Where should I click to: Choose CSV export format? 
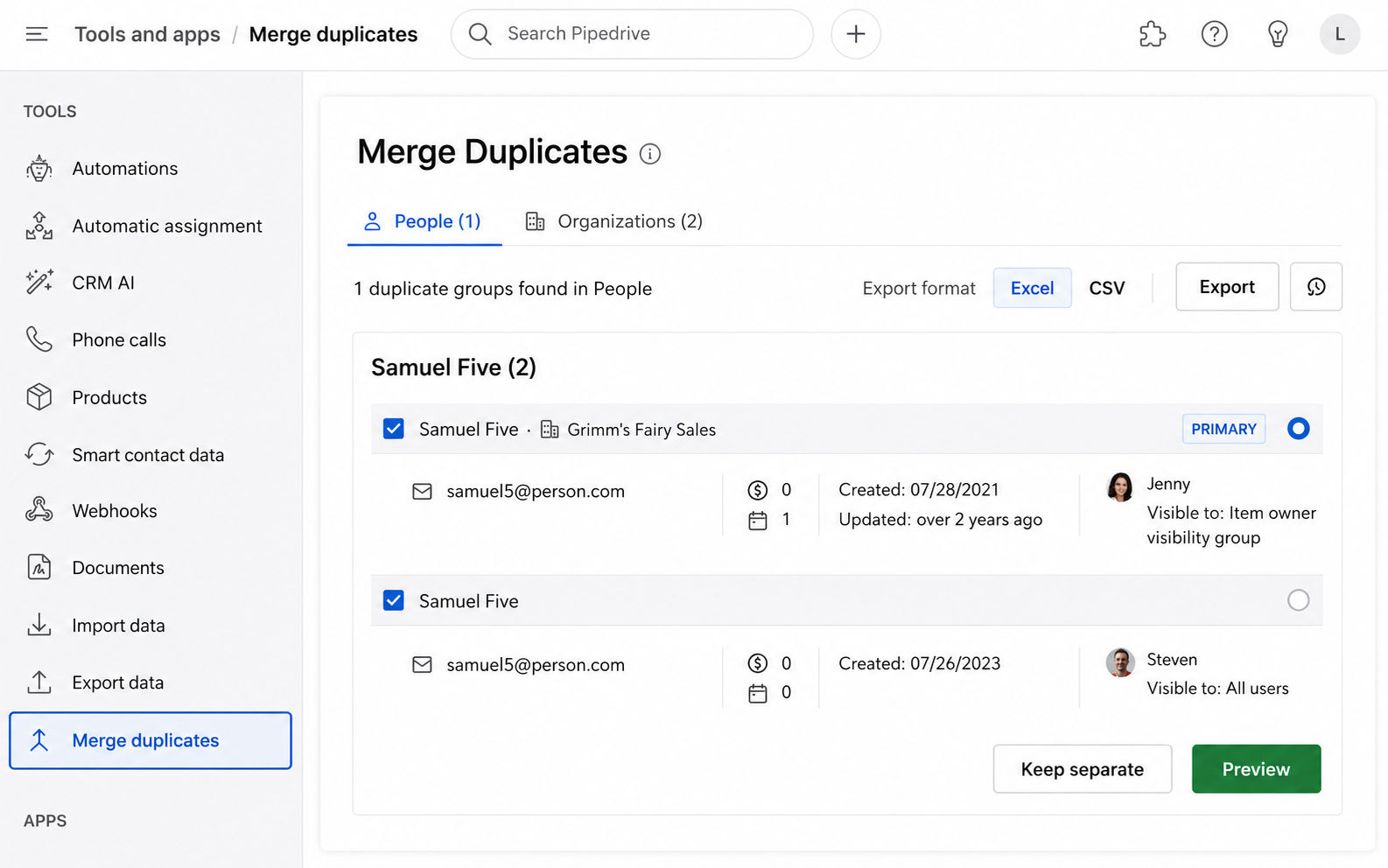[x=1107, y=288]
